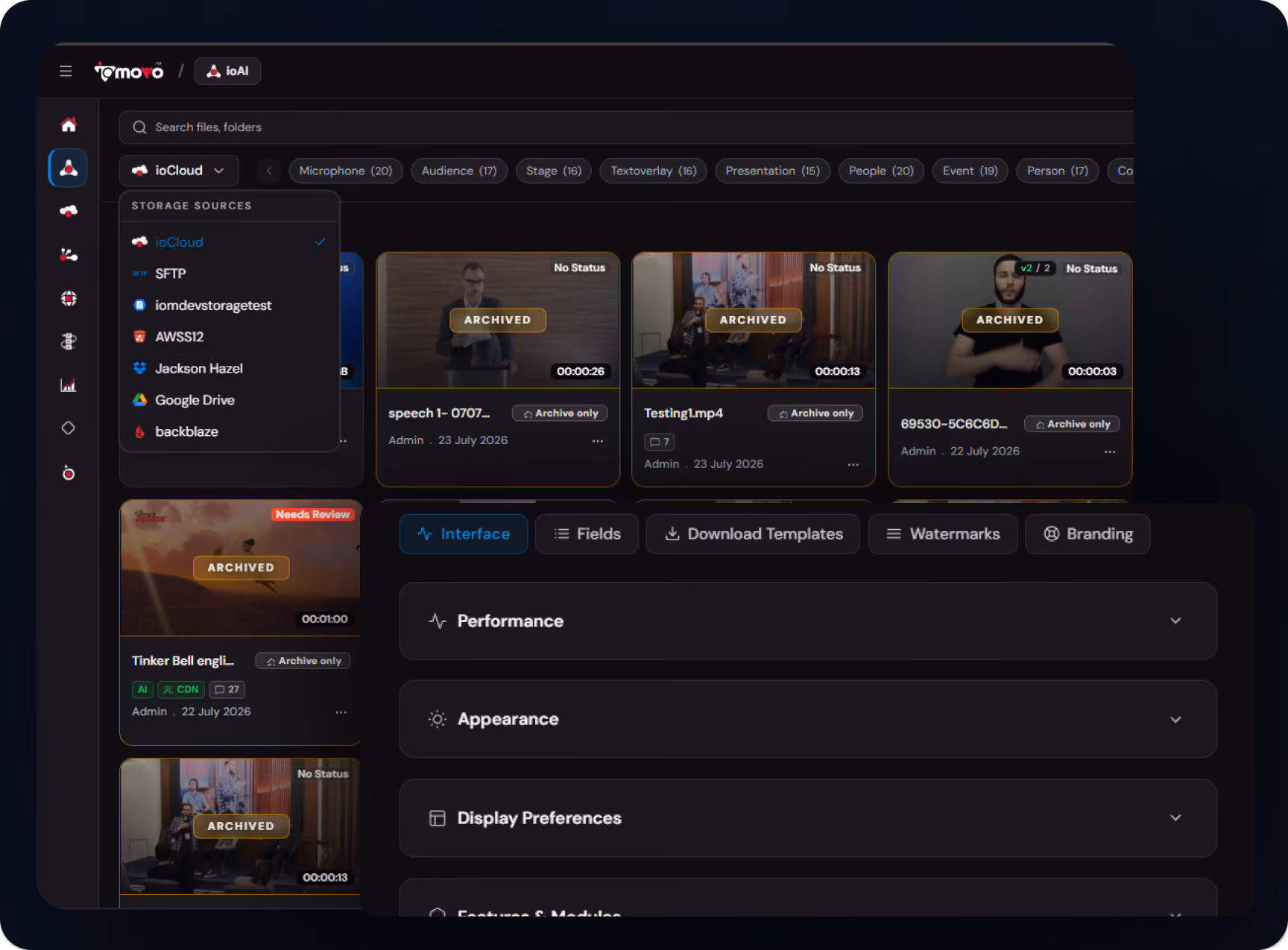The width and height of the screenshot is (1288, 950).
Task: Go to Home in the left sidebar
Action: click(69, 124)
